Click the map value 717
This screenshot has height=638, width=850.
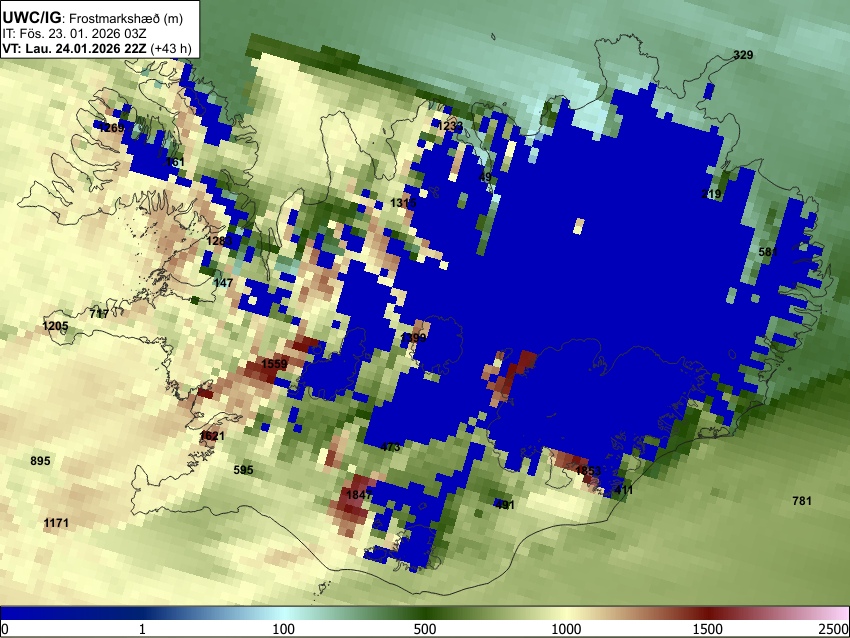(99, 313)
